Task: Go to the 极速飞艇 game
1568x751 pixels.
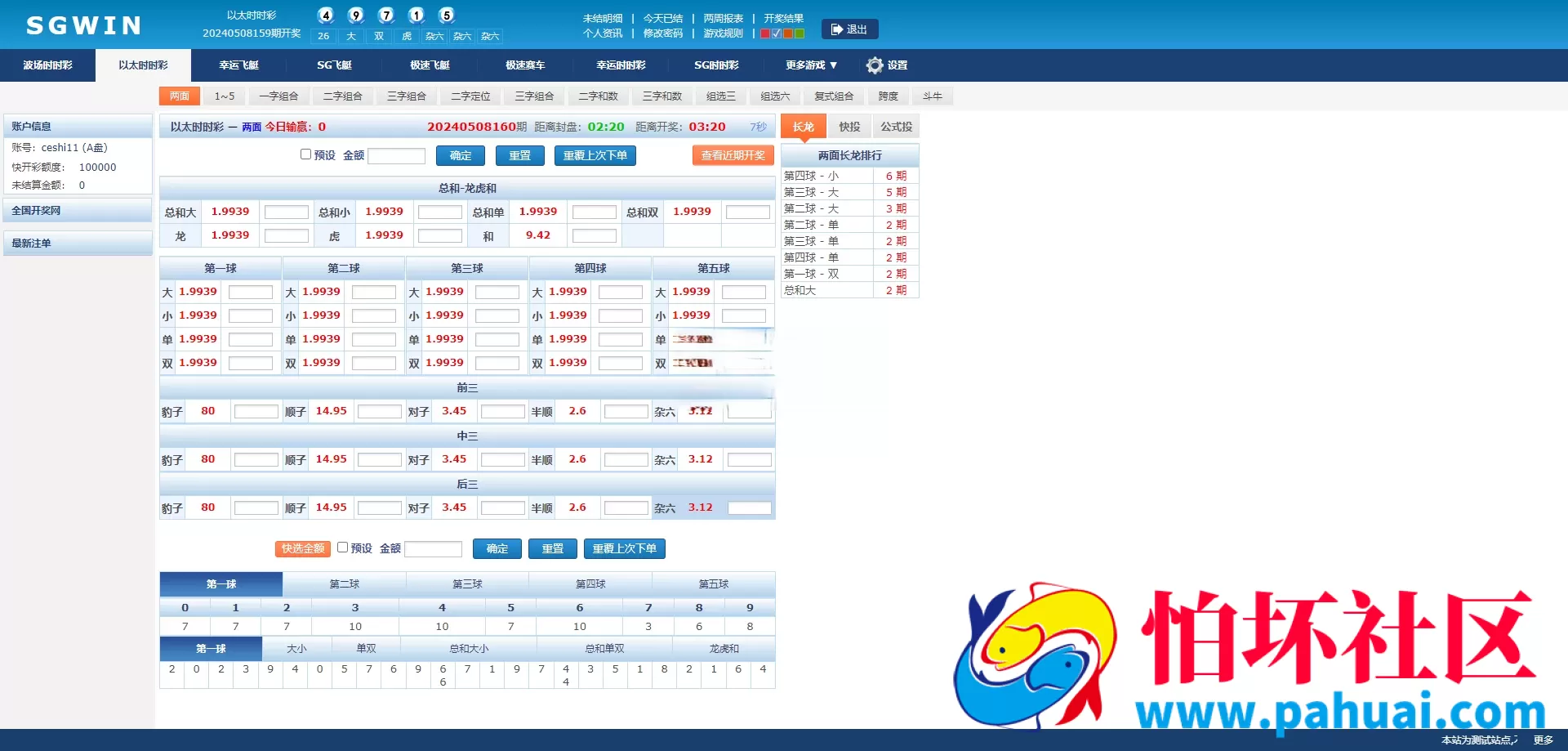Action: 430,65
